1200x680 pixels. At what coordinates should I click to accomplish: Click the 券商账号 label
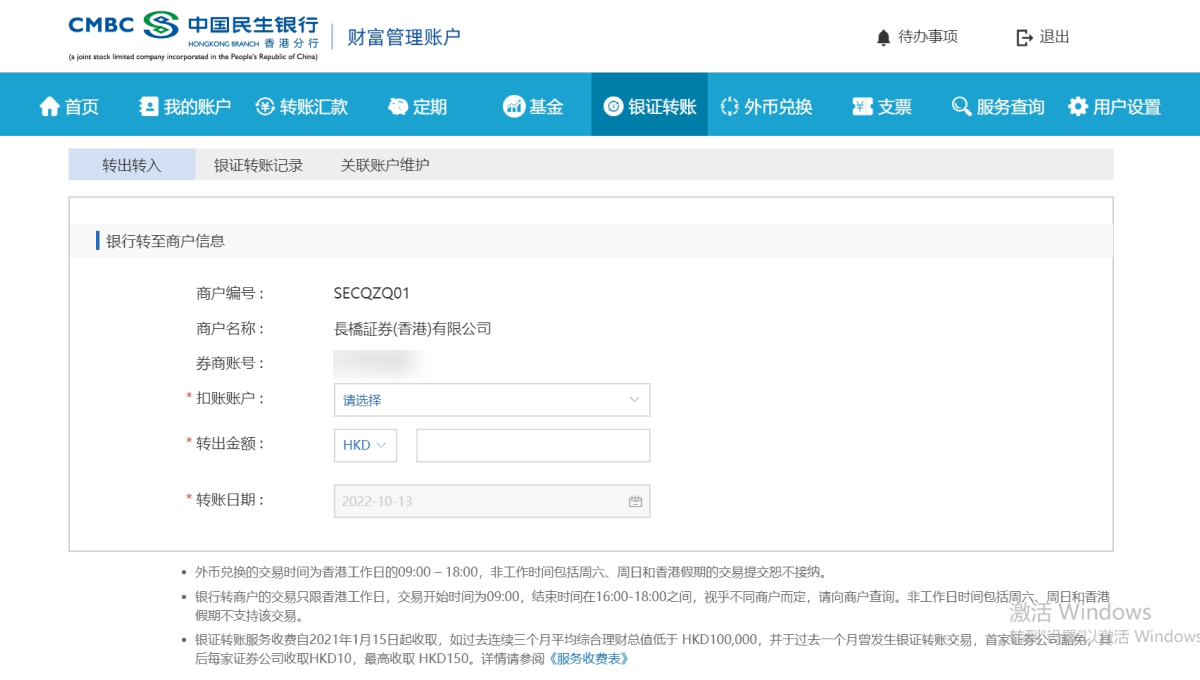click(x=230, y=364)
